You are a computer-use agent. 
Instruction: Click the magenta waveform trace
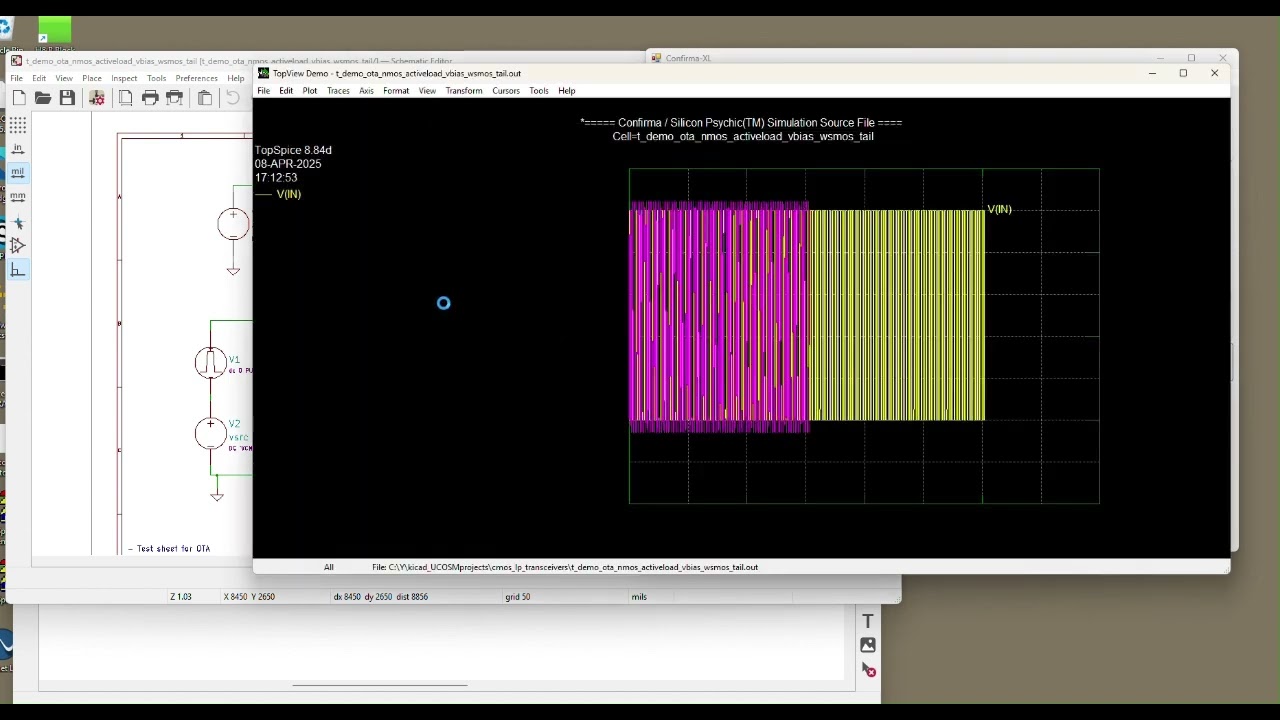718,316
